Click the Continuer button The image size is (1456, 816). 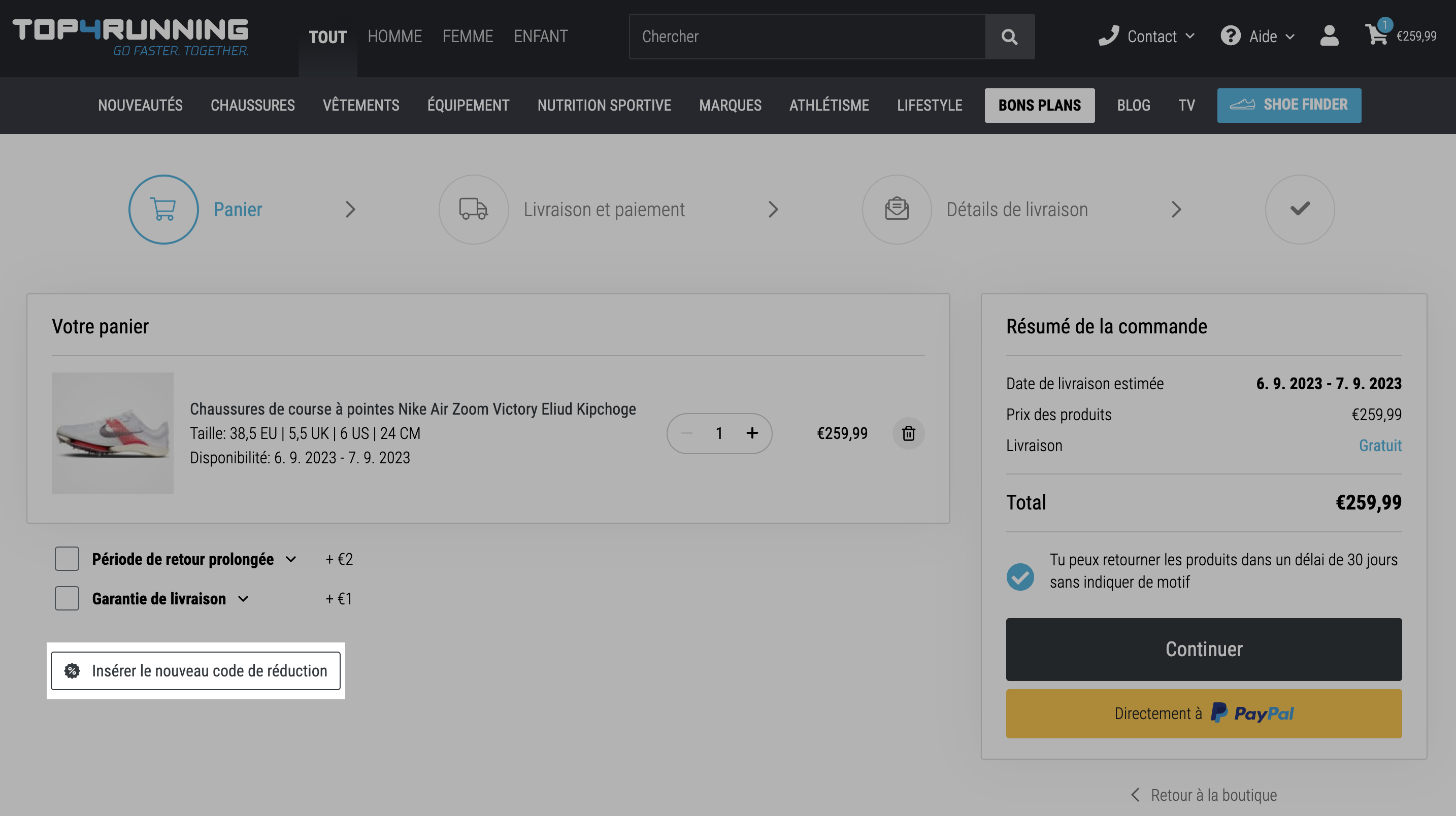point(1203,649)
